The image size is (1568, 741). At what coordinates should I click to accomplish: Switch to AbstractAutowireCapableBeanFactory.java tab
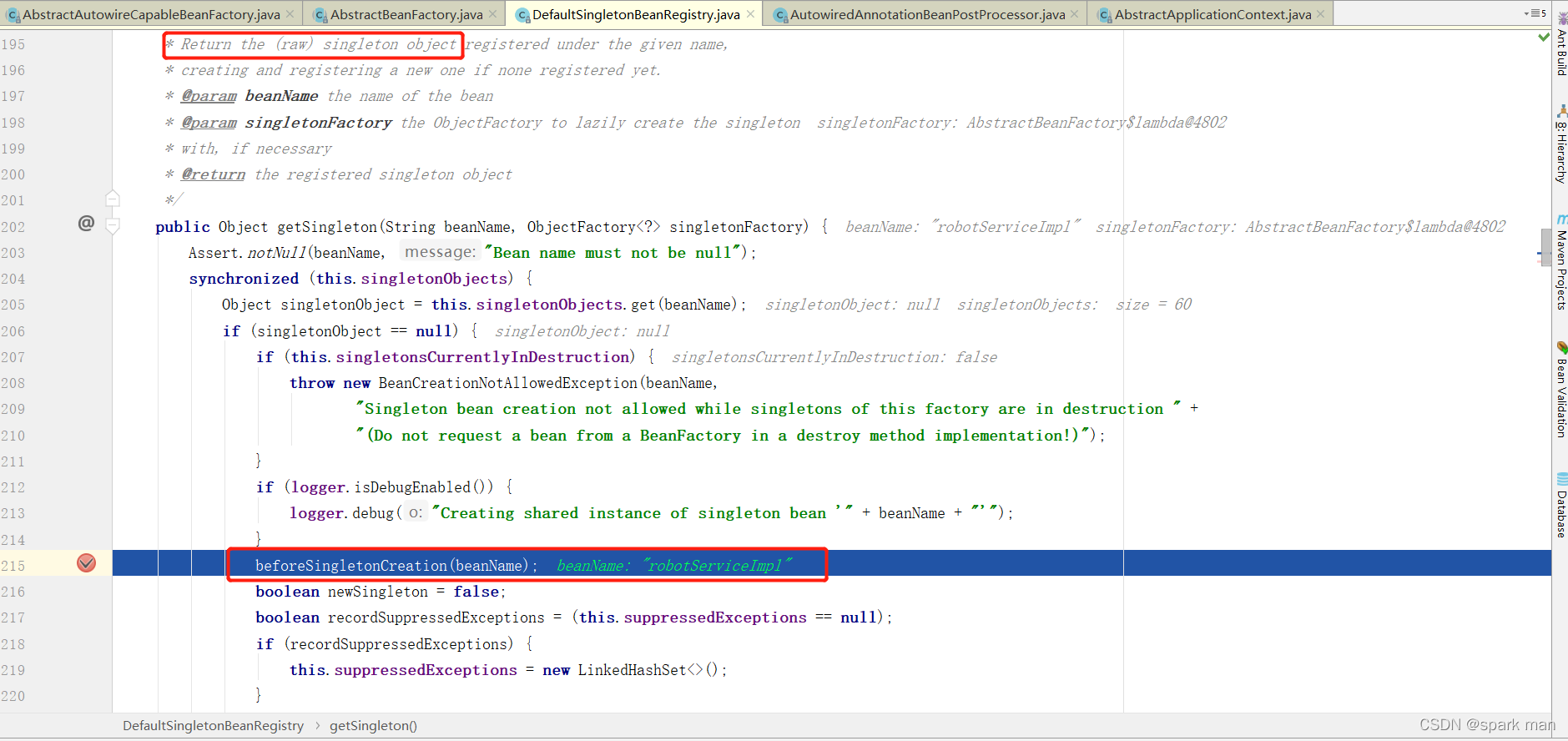(x=150, y=14)
